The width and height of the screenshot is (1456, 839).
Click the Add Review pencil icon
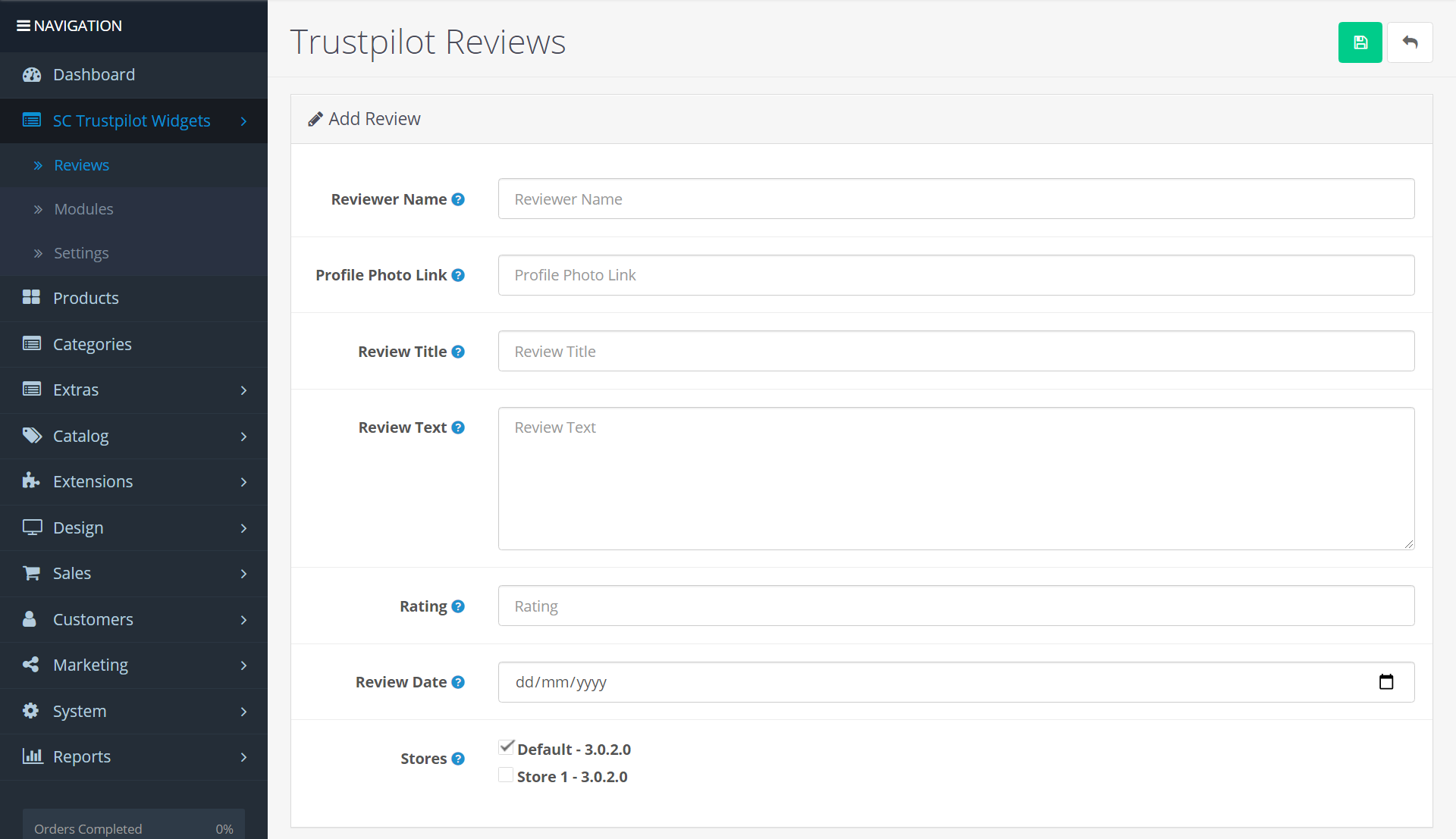point(315,119)
